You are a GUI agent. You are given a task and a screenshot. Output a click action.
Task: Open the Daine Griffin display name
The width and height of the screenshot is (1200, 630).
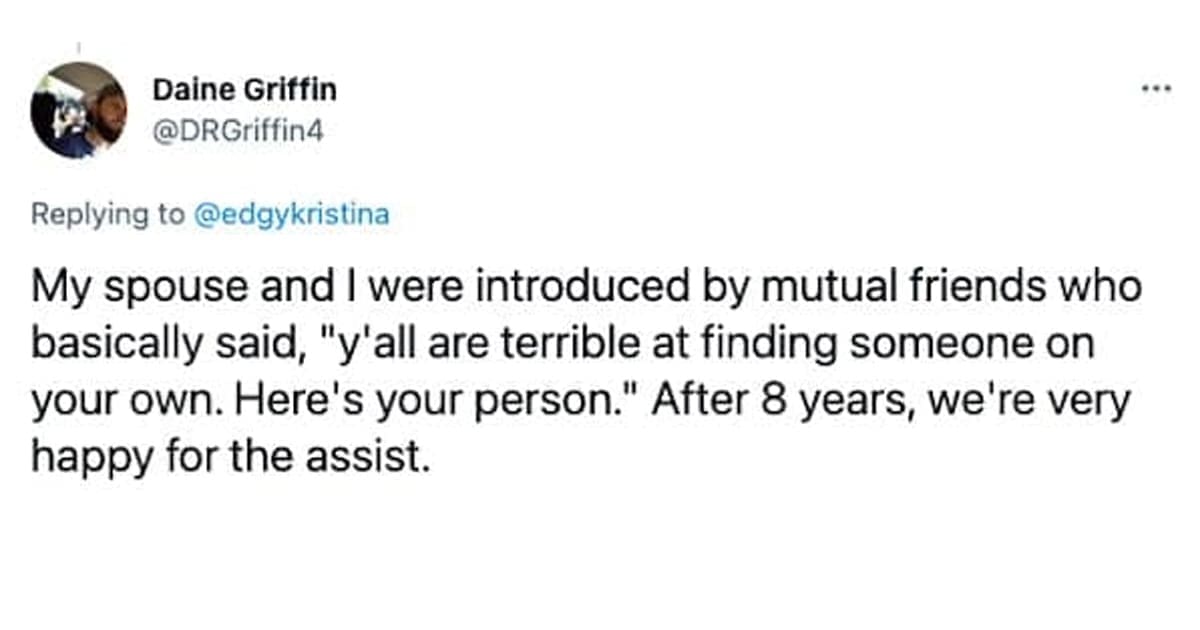click(244, 90)
